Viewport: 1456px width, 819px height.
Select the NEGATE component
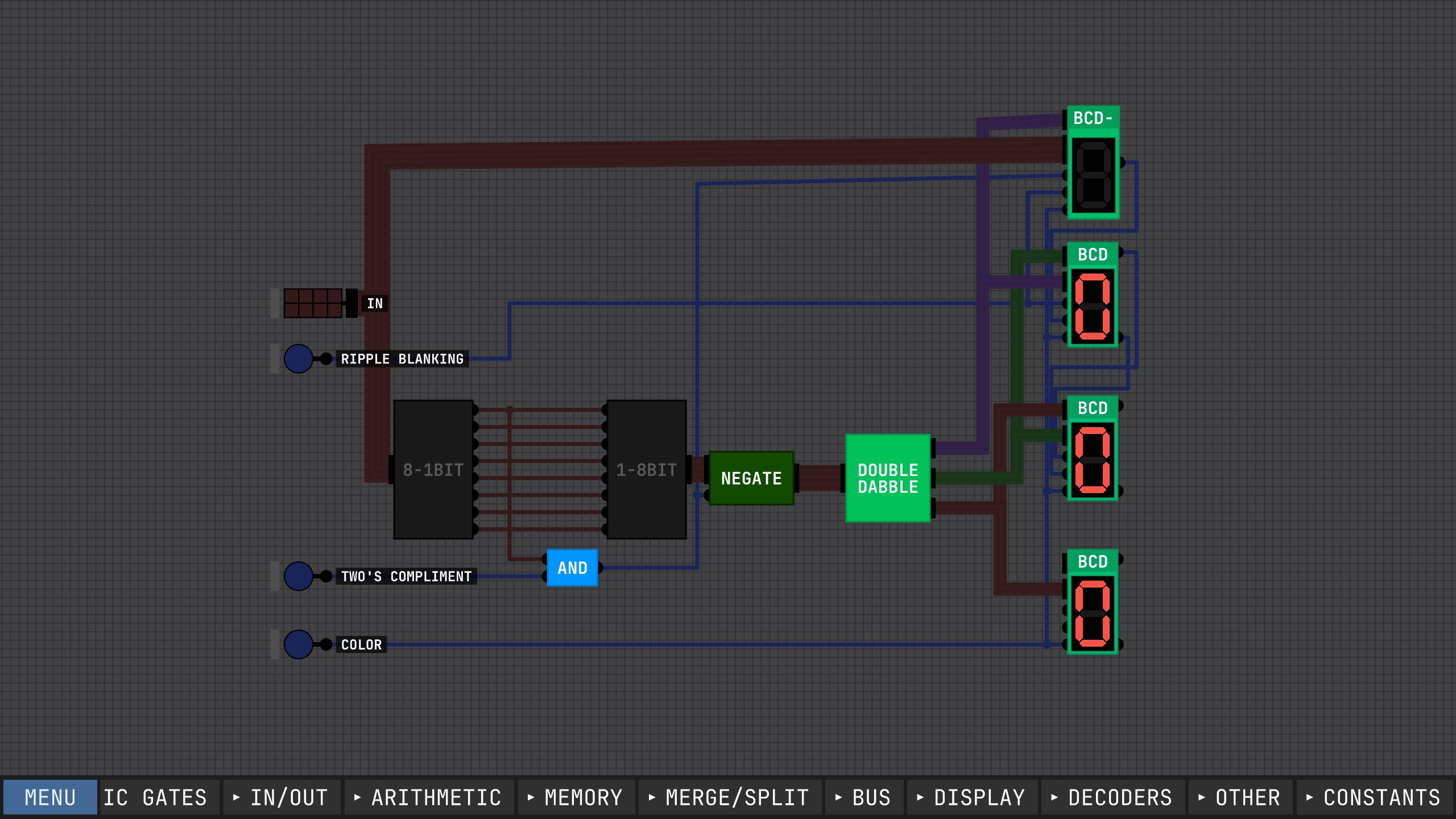(751, 478)
